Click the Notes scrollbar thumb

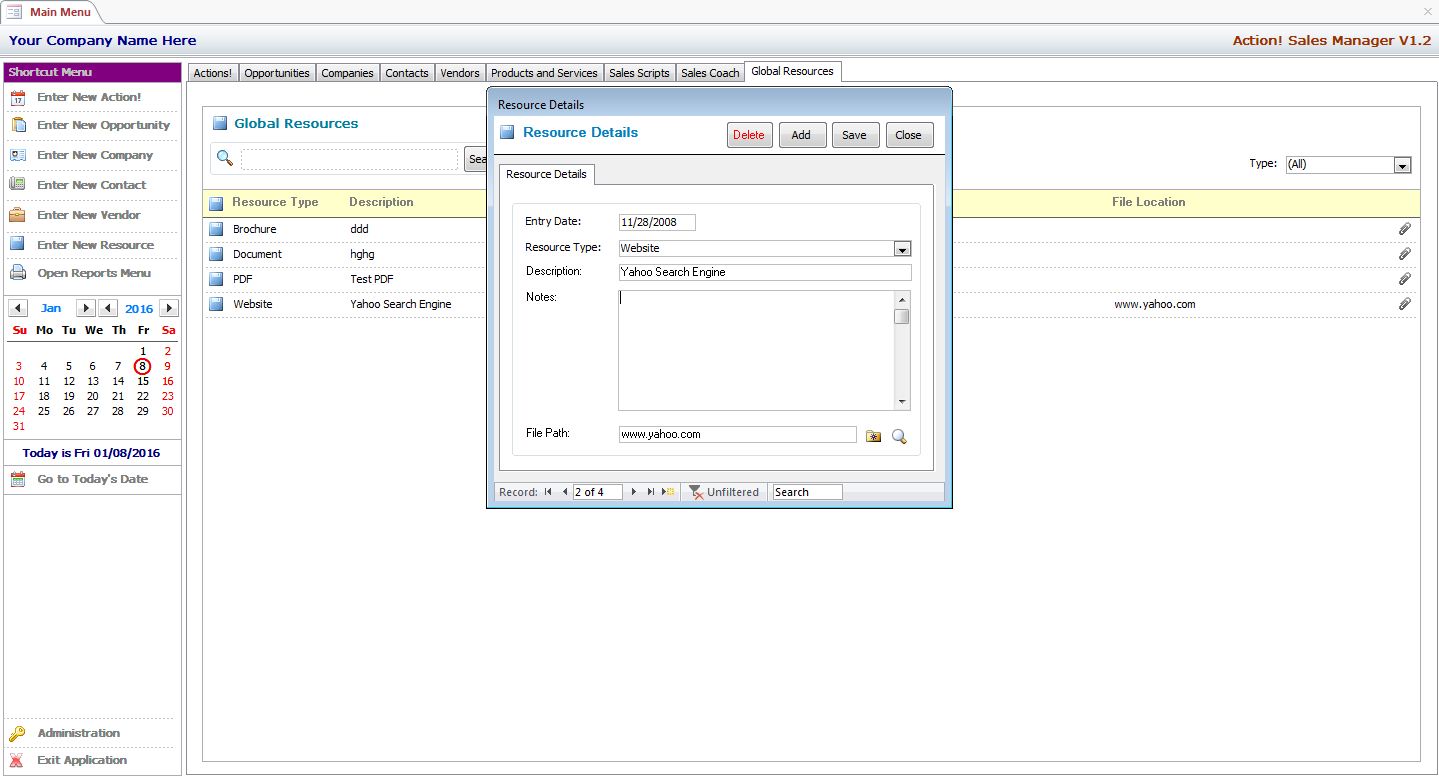pos(902,317)
